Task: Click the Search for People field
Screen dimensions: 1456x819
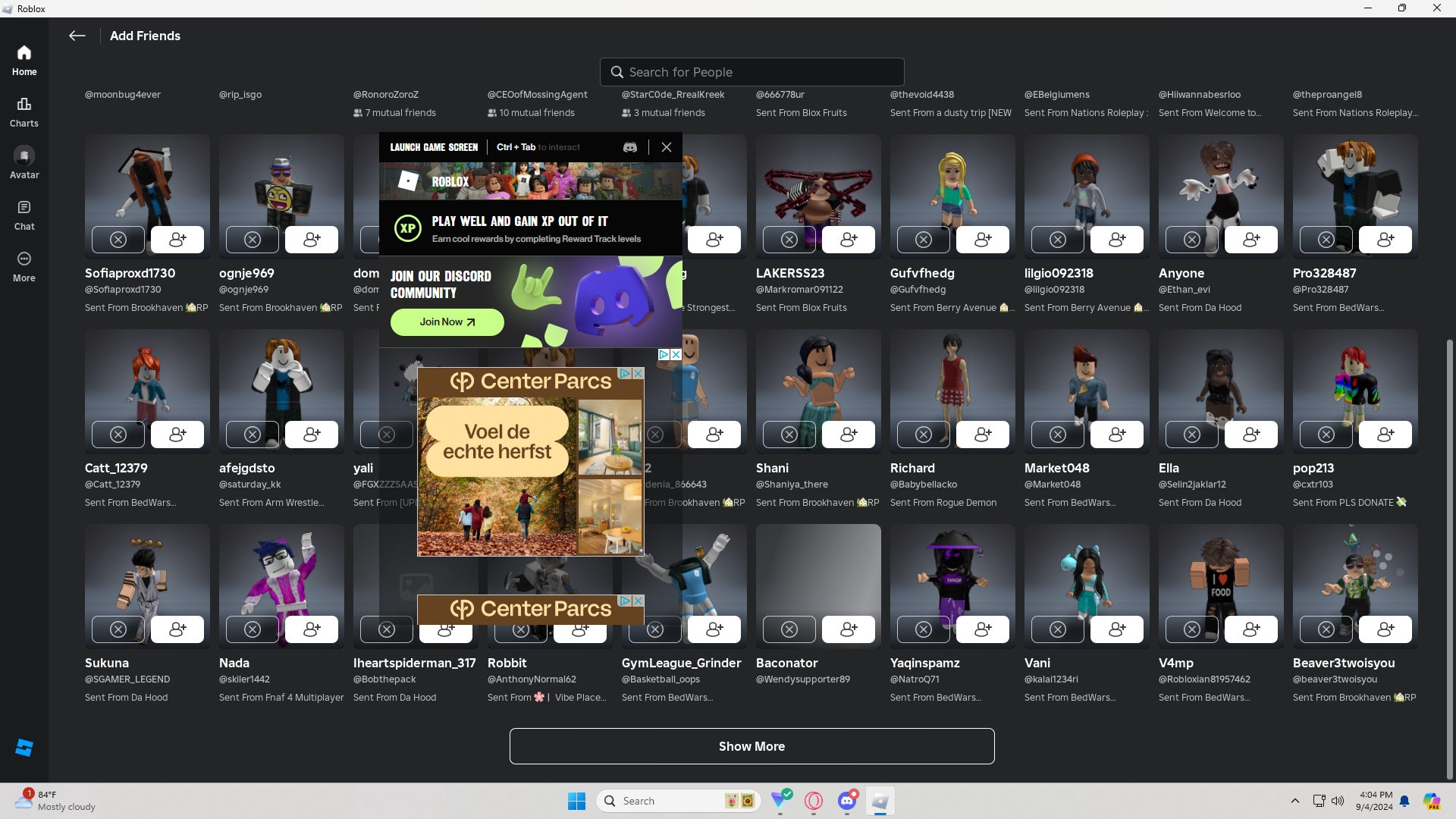Action: point(752,72)
